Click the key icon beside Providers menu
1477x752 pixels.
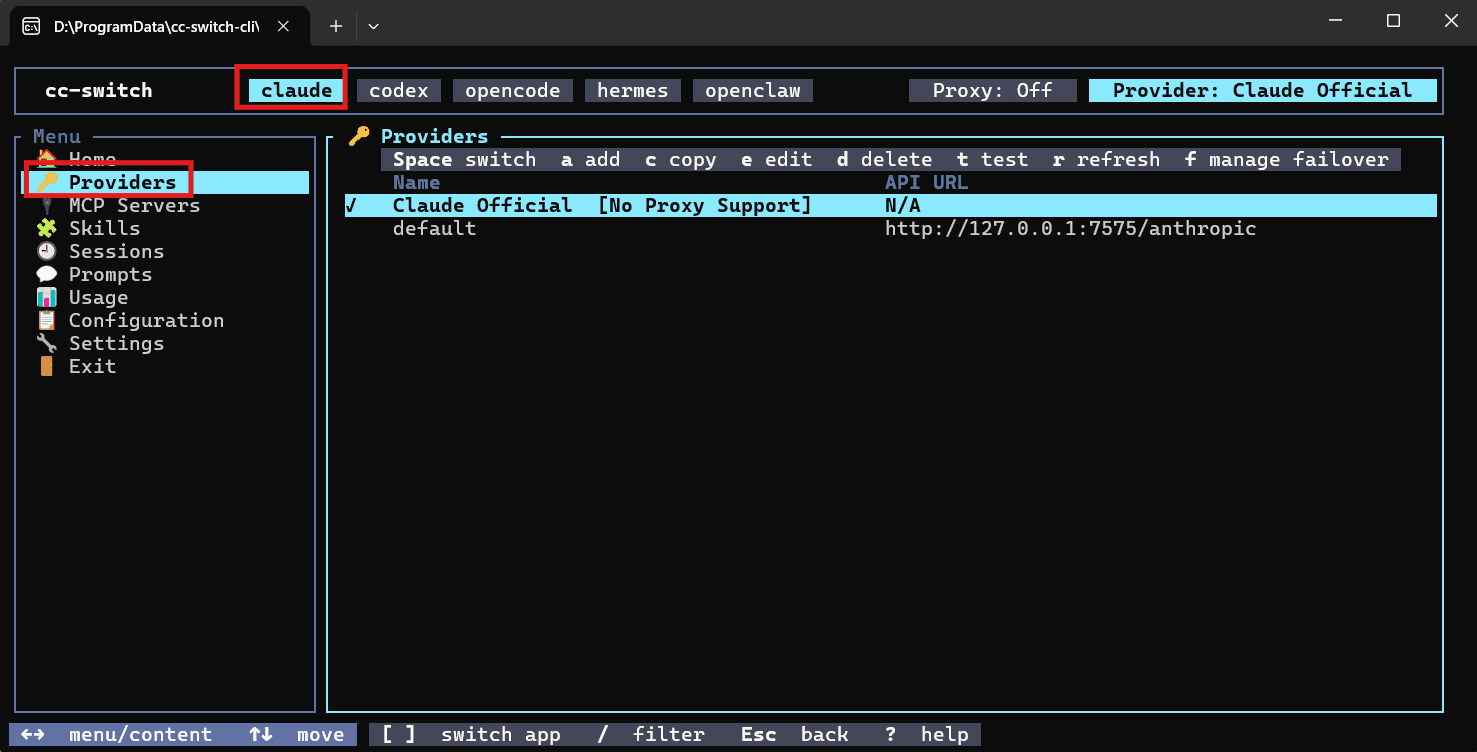(46, 182)
